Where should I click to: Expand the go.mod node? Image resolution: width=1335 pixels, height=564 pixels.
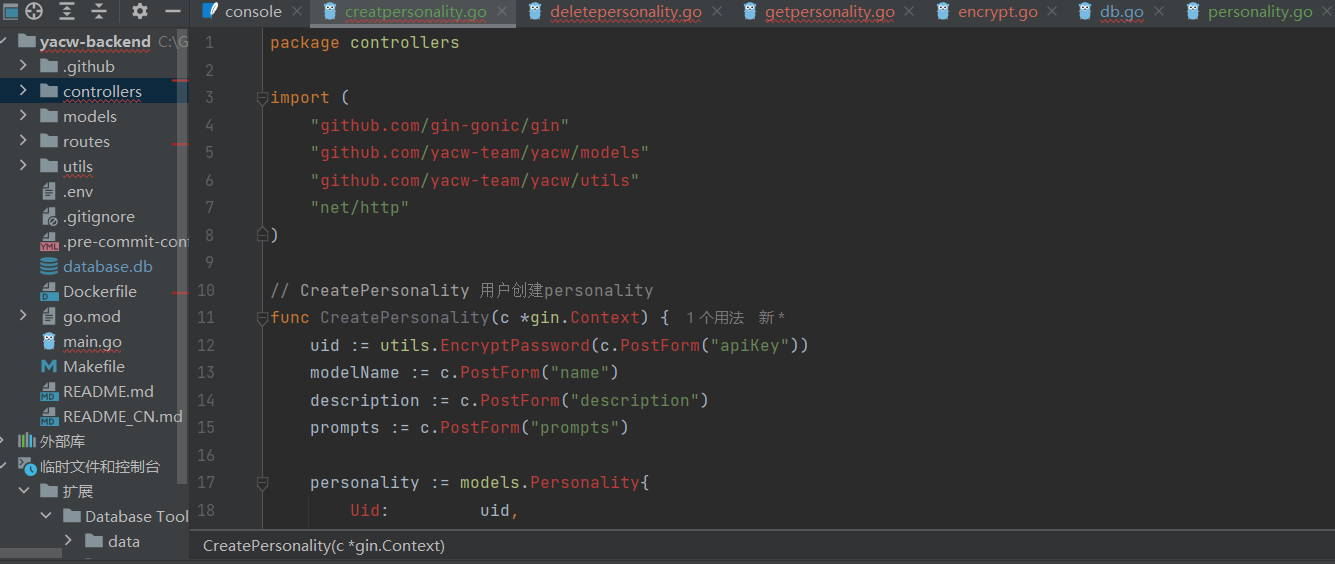23,316
